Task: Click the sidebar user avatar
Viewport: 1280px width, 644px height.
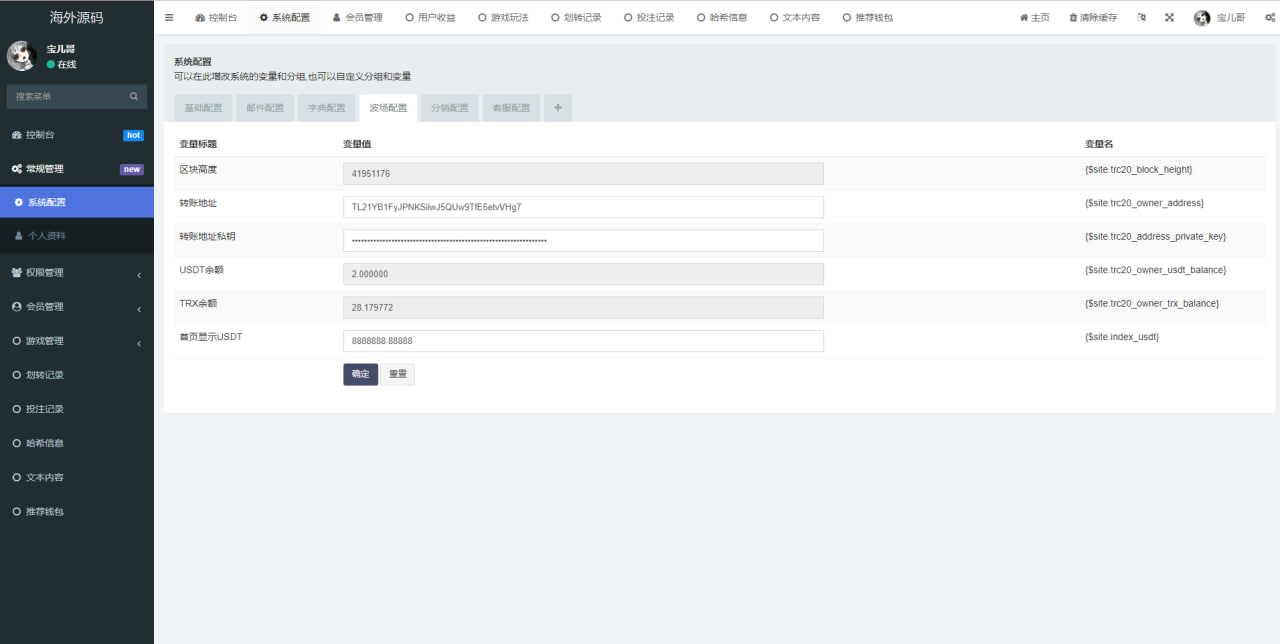Action: coord(22,56)
